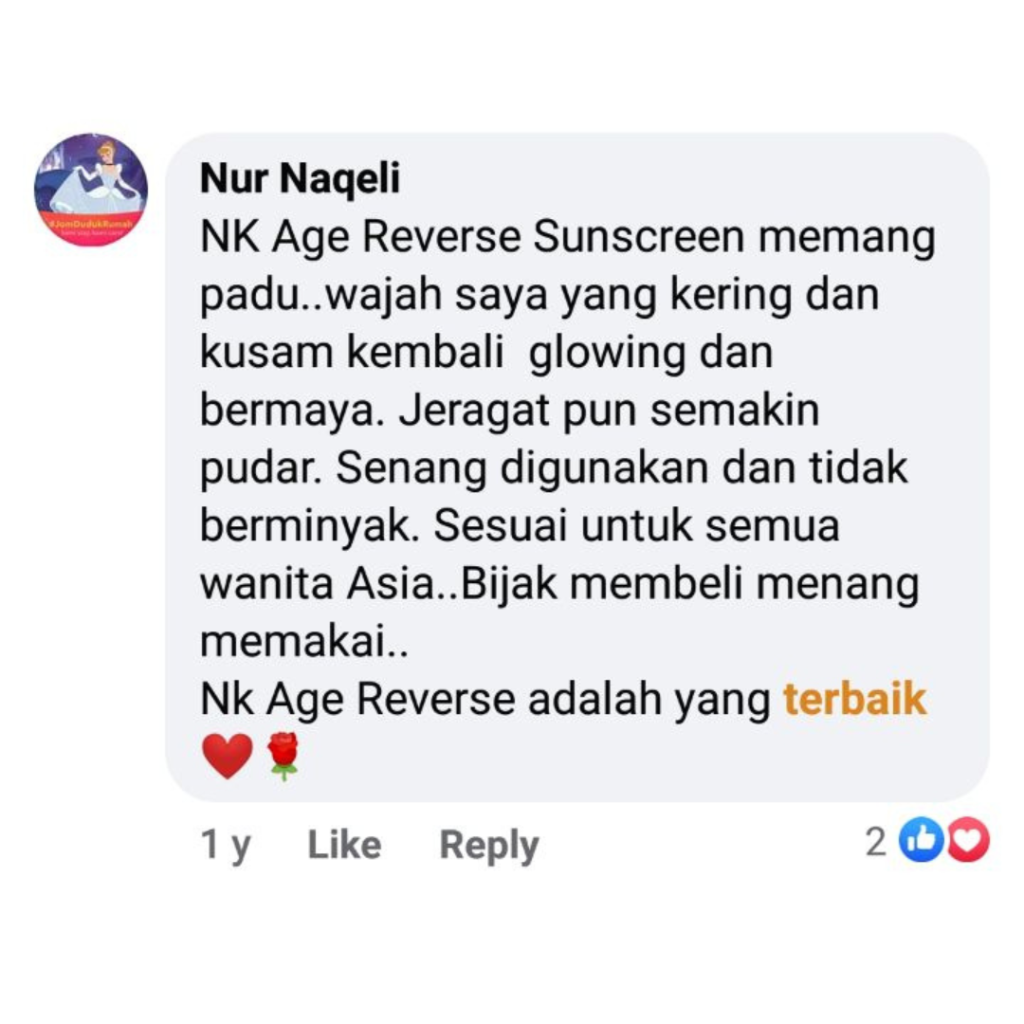1024x1024 pixels.
Task: Click the word glowing in the comment
Action: tap(607, 353)
